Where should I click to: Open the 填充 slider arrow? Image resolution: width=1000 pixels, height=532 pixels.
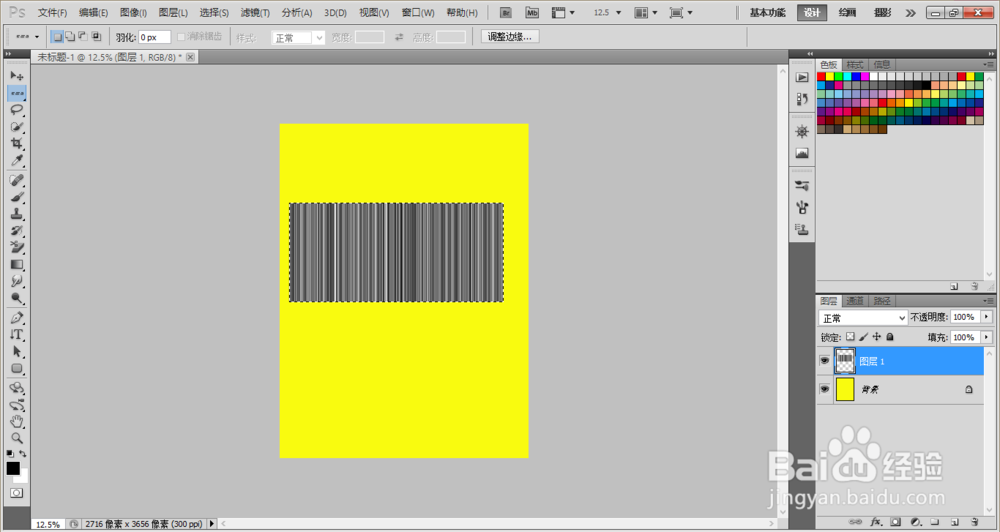(987, 337)
